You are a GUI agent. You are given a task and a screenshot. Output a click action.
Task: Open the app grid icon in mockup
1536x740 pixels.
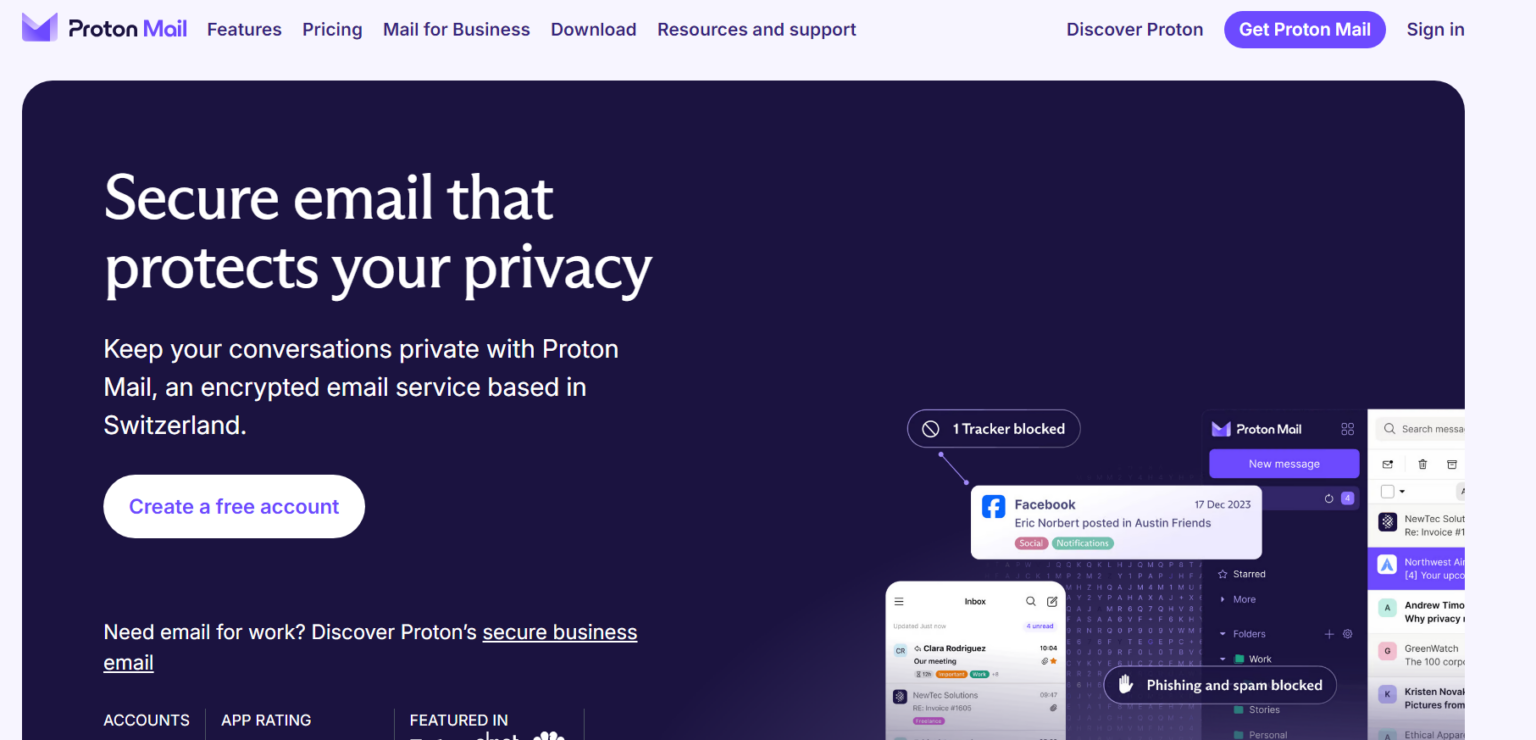coord(1347,429)
